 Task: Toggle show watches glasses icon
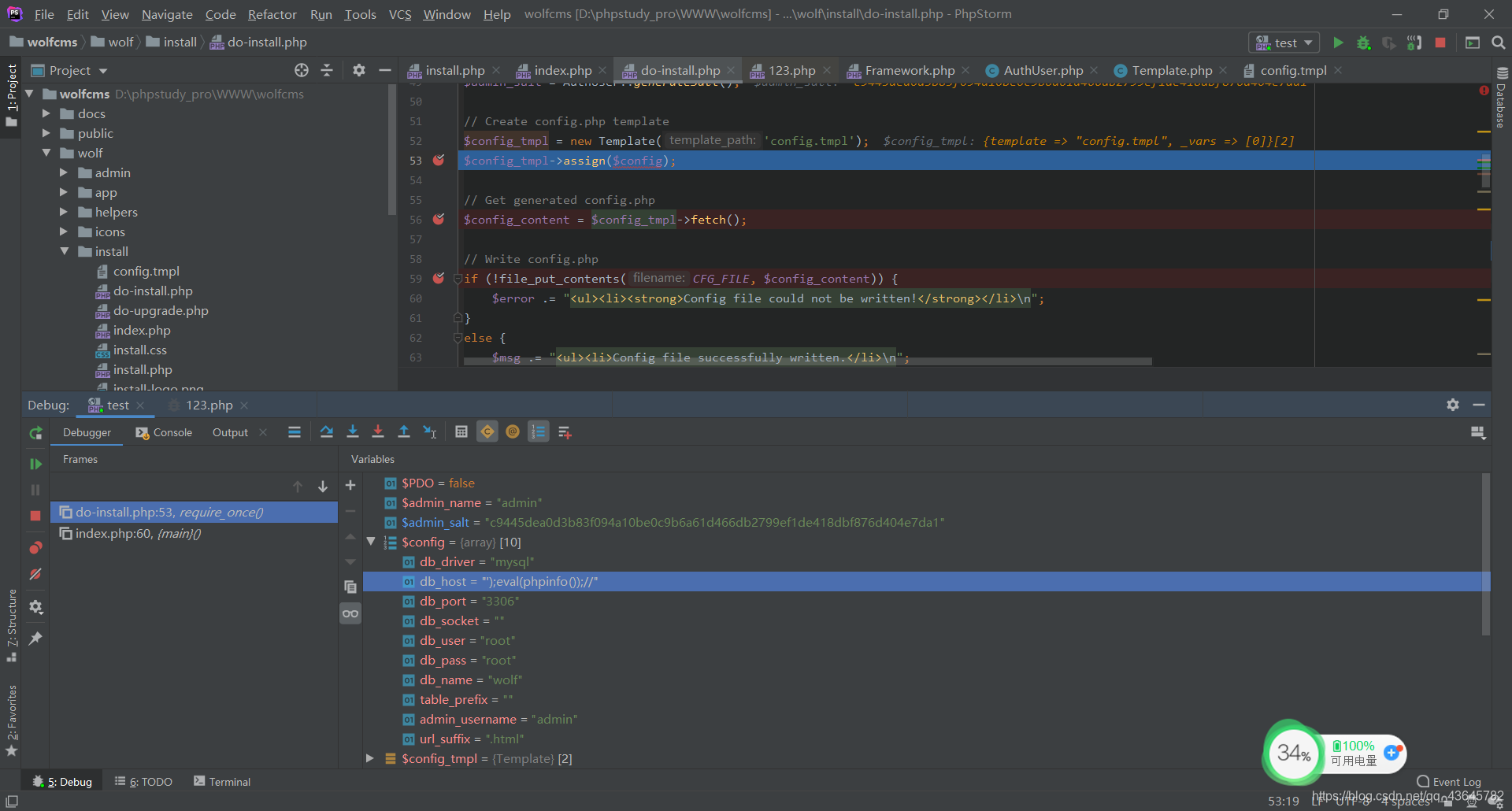350,613
